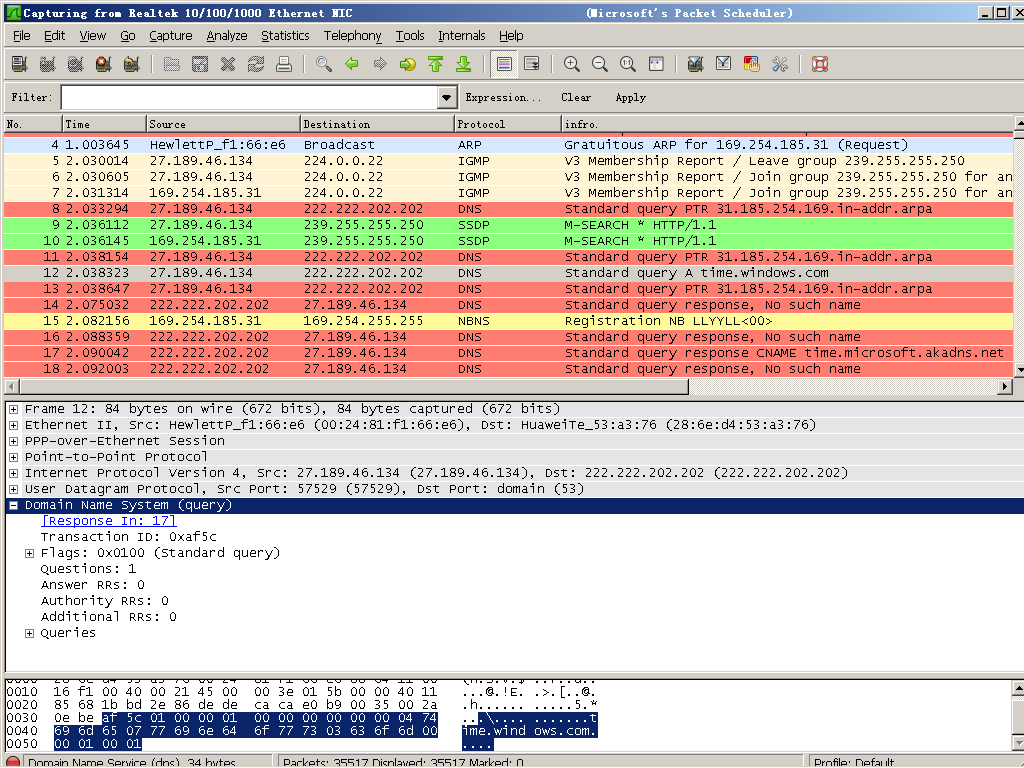Open the Capture menu
Viewport: 1024px width, 768px height.
(170, 36)
